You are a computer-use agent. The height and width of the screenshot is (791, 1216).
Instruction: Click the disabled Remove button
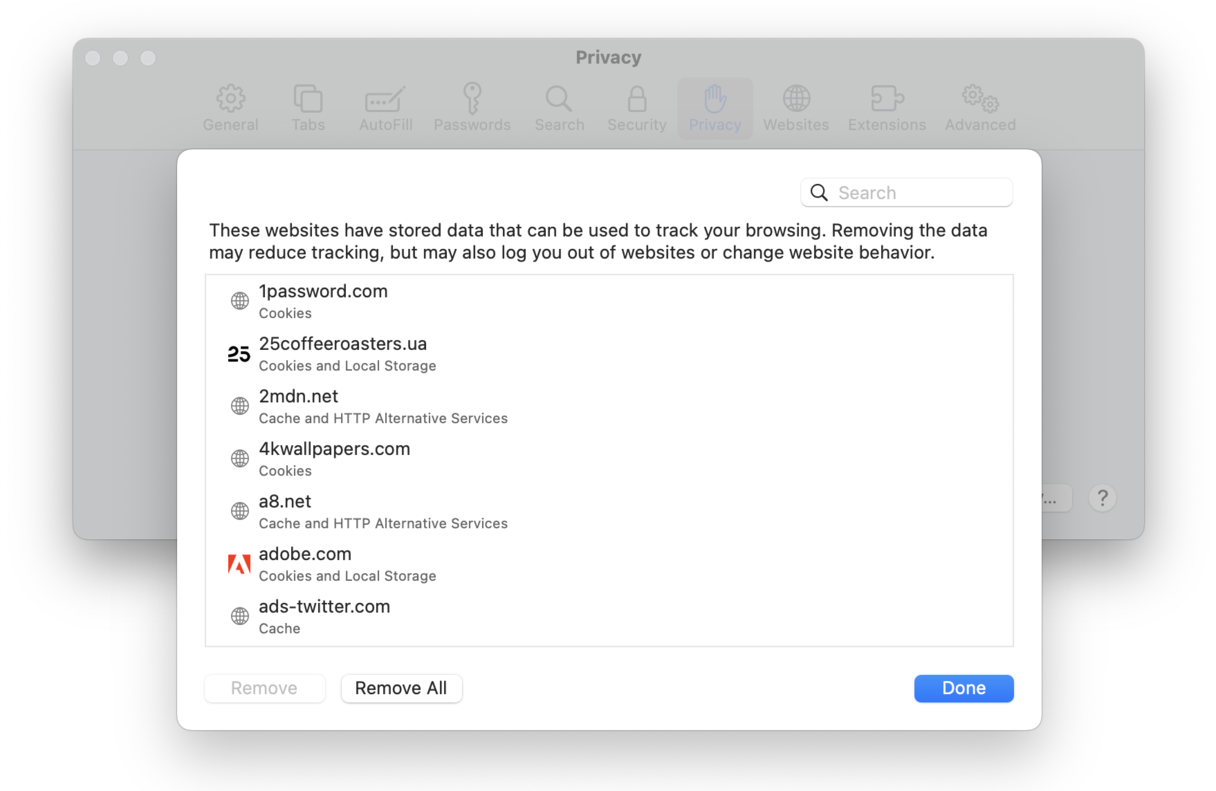tap(264, 688)
